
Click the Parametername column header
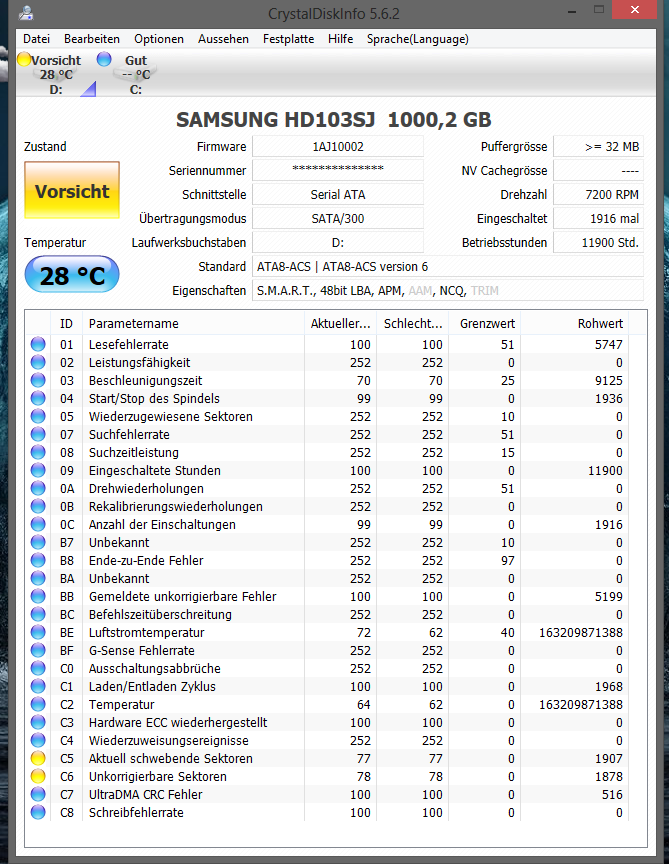(x=193, y=323)
